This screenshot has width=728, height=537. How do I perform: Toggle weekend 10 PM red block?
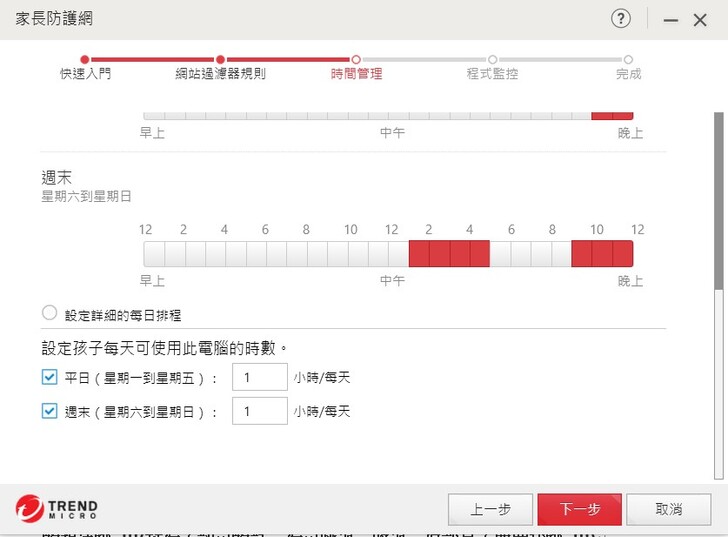(602, 253)
